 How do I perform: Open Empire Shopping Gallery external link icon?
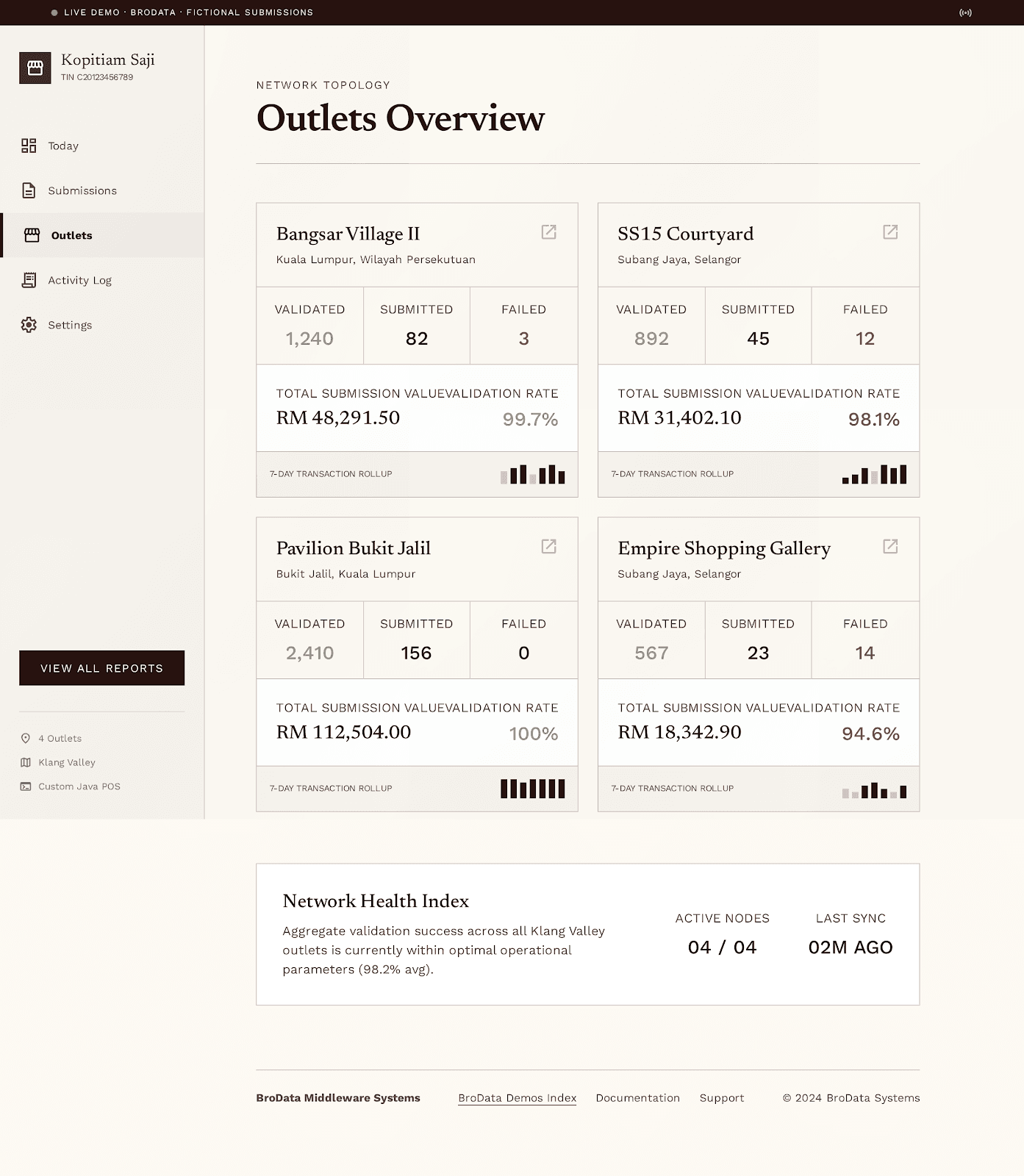[890, 546]
